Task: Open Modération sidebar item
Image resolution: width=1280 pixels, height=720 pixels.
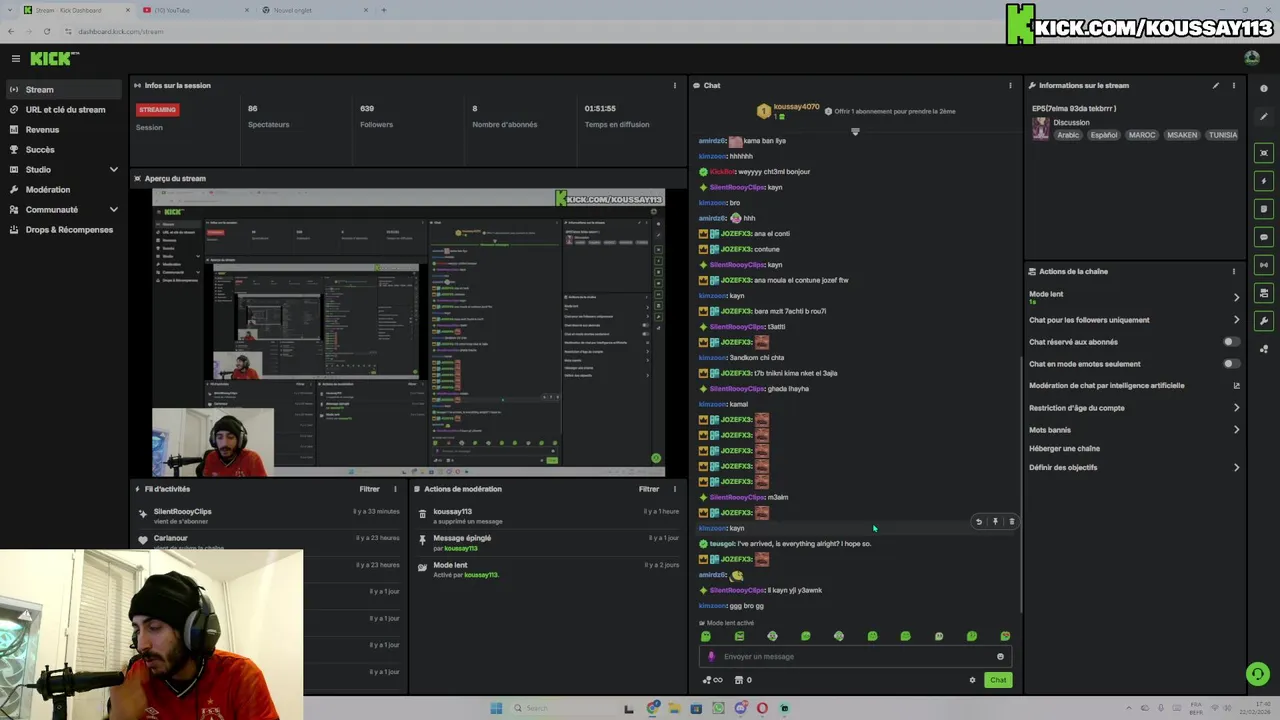Action: coord(64,190)
